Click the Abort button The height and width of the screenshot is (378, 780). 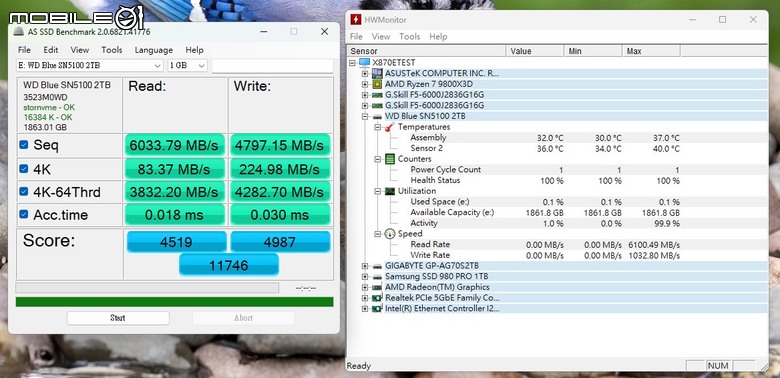tap(243, 318)
